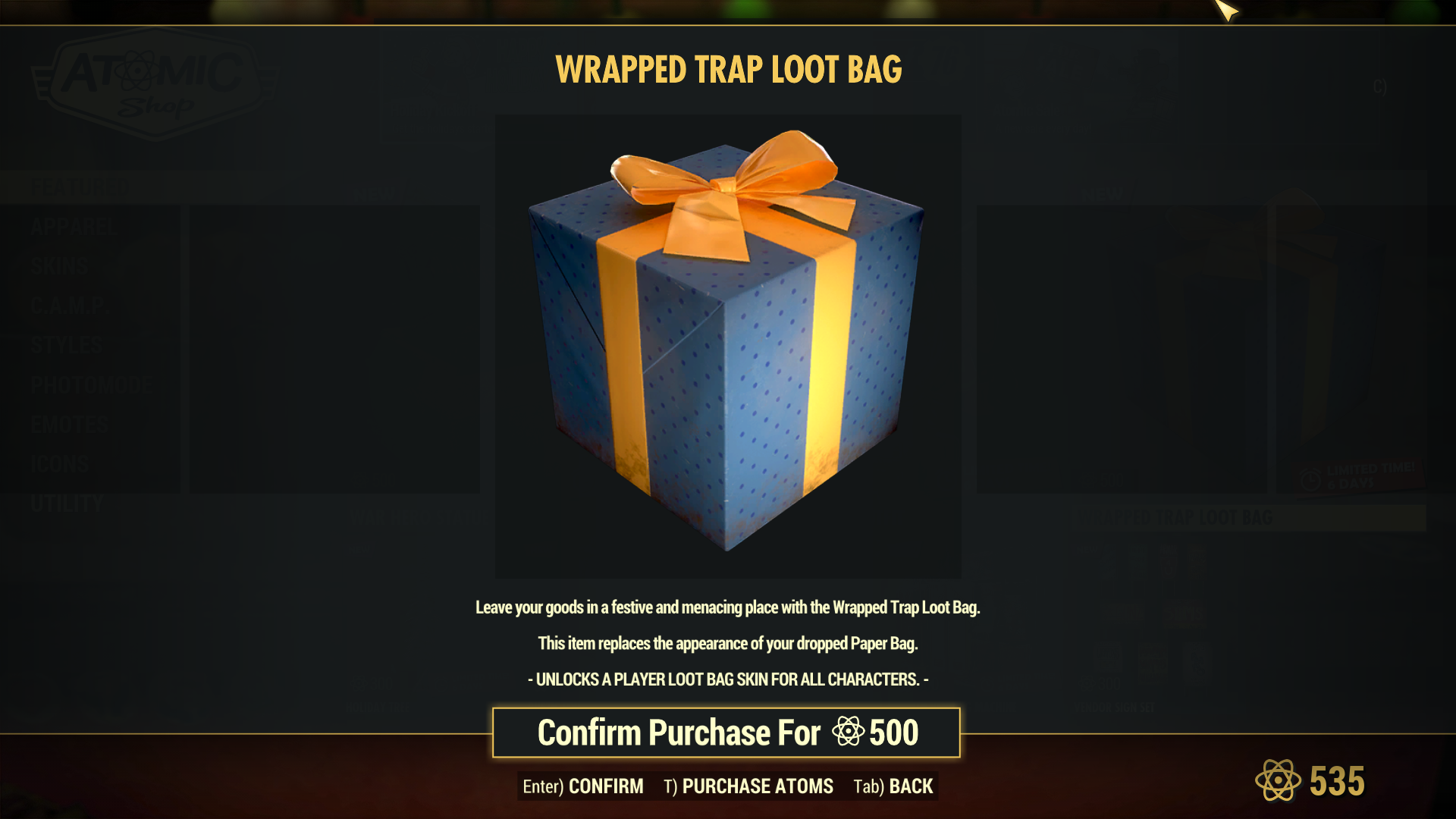Click the atom icon beside the 500 price
The height and width of the screenshot is (819, 1456).
click(x=848, y=732)
